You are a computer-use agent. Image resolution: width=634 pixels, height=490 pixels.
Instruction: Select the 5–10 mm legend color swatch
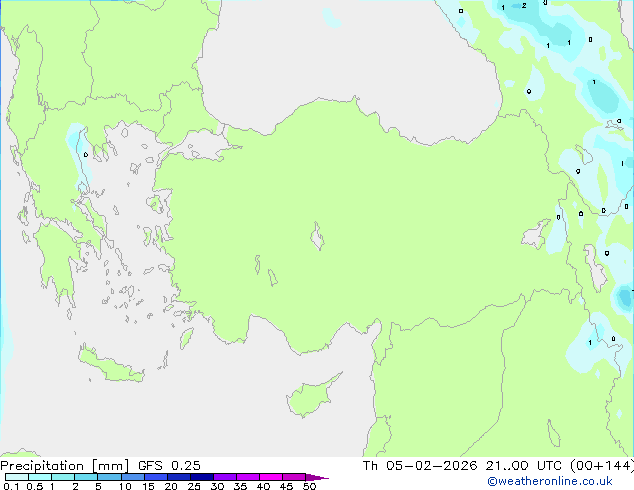pyautogui.click(x=109, y=477)
